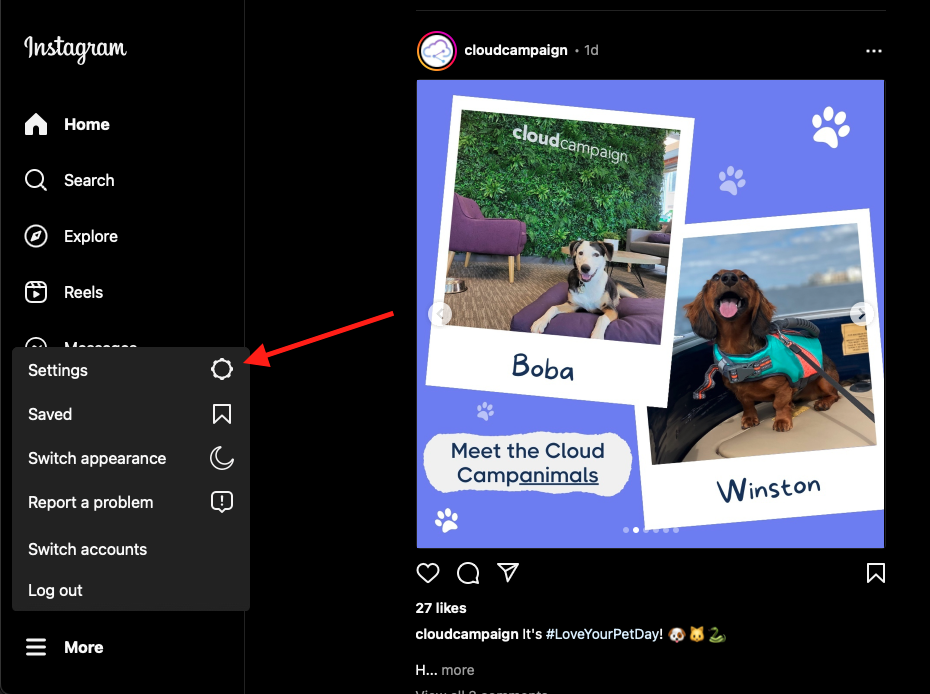
Task: Click the Search navigation label
Action: point(89,180)
